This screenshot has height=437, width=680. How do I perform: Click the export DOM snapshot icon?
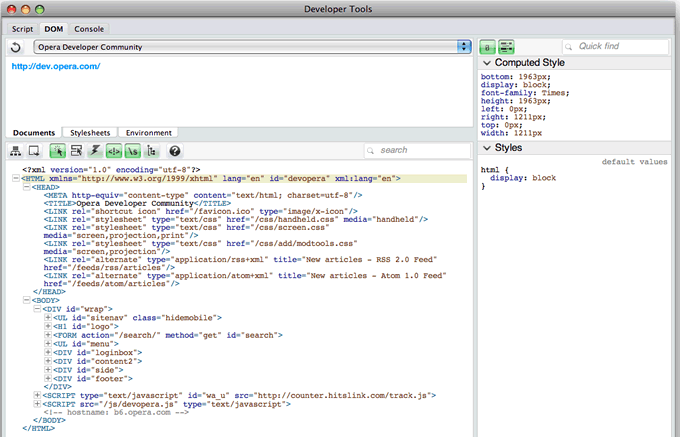point(34,151)
